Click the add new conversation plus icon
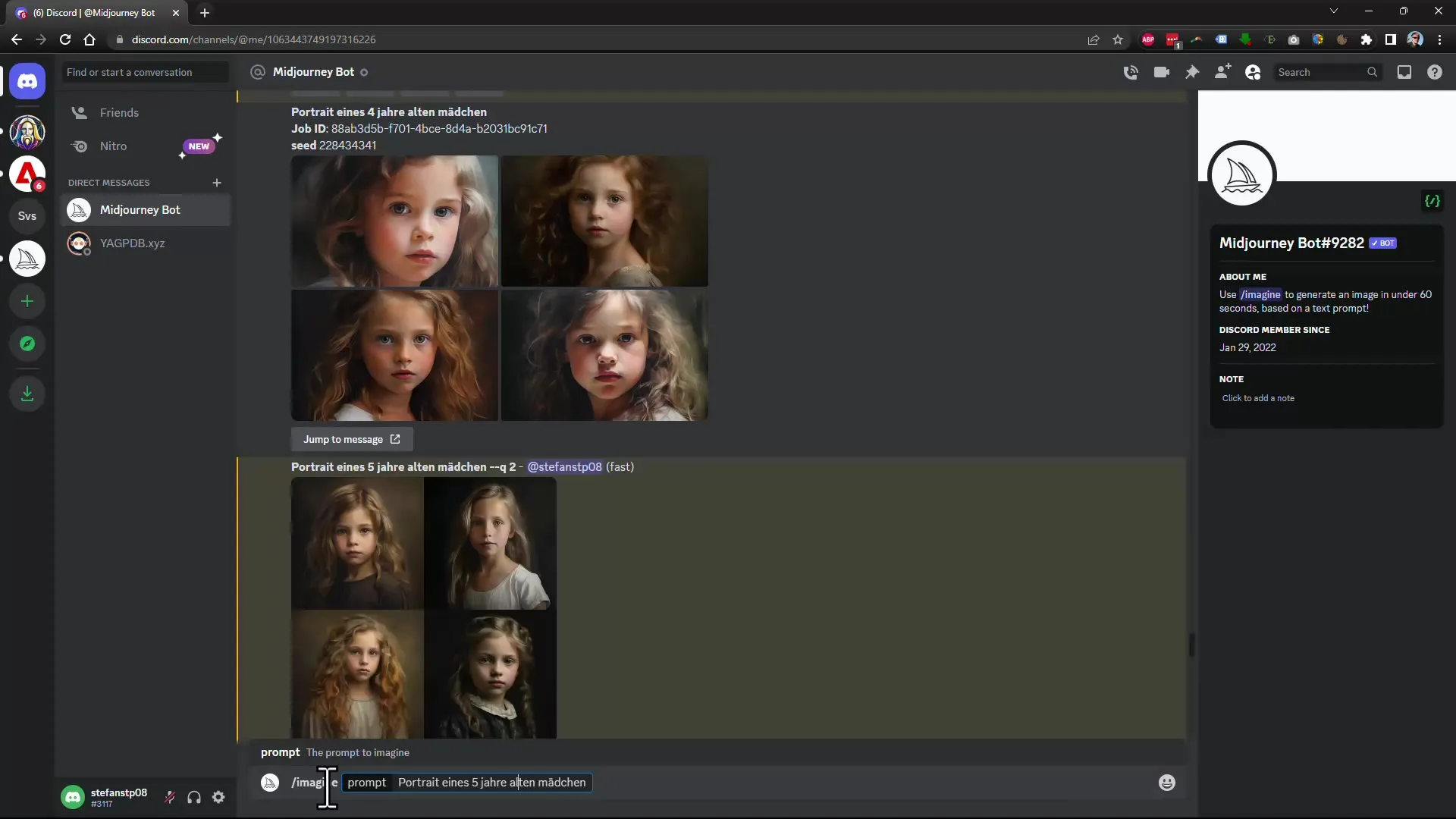The height and width of the screenshot is (819, 1456). coord(218,182)
